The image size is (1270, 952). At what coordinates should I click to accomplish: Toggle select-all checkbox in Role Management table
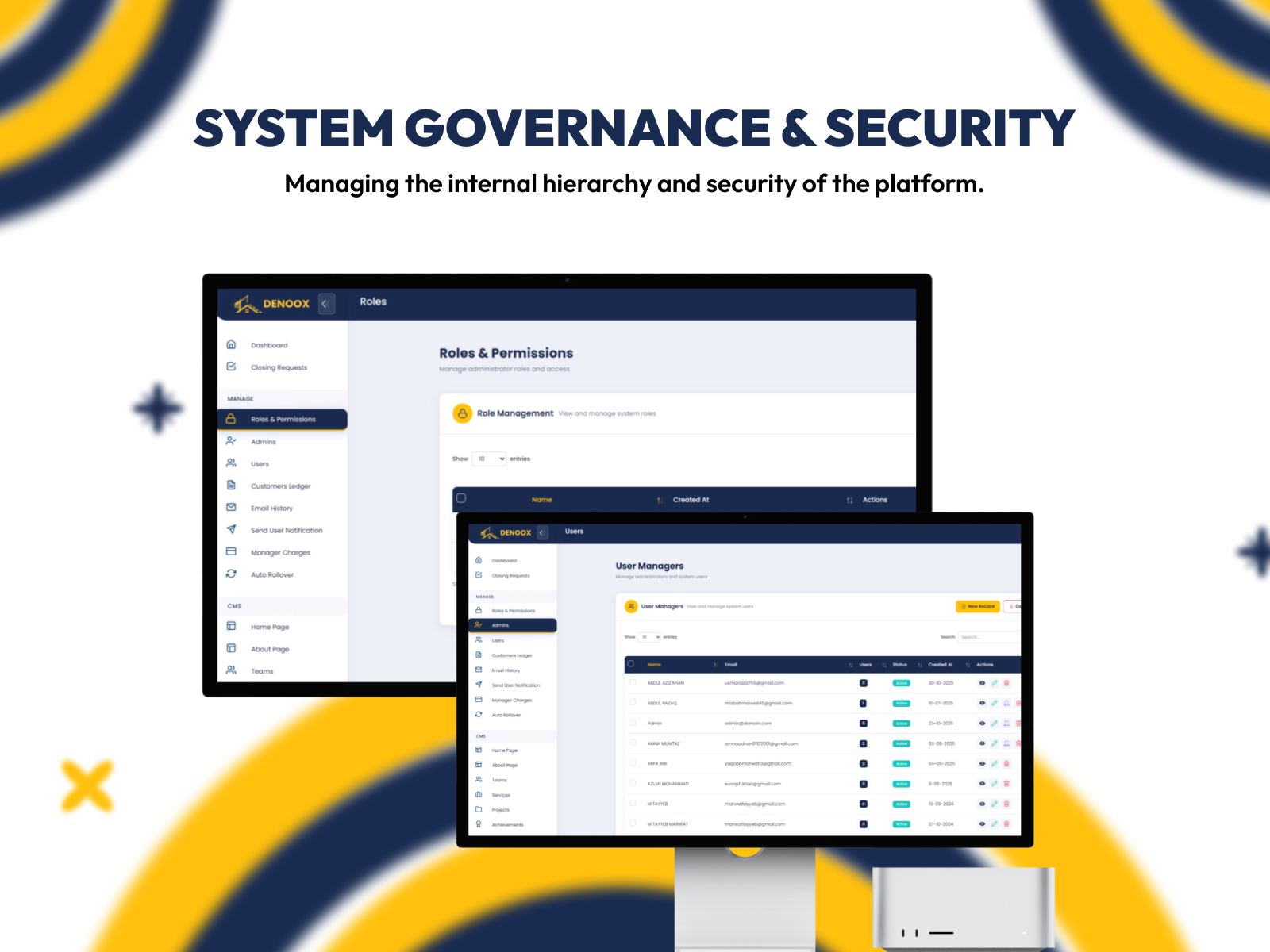click(x=461, y=499)
